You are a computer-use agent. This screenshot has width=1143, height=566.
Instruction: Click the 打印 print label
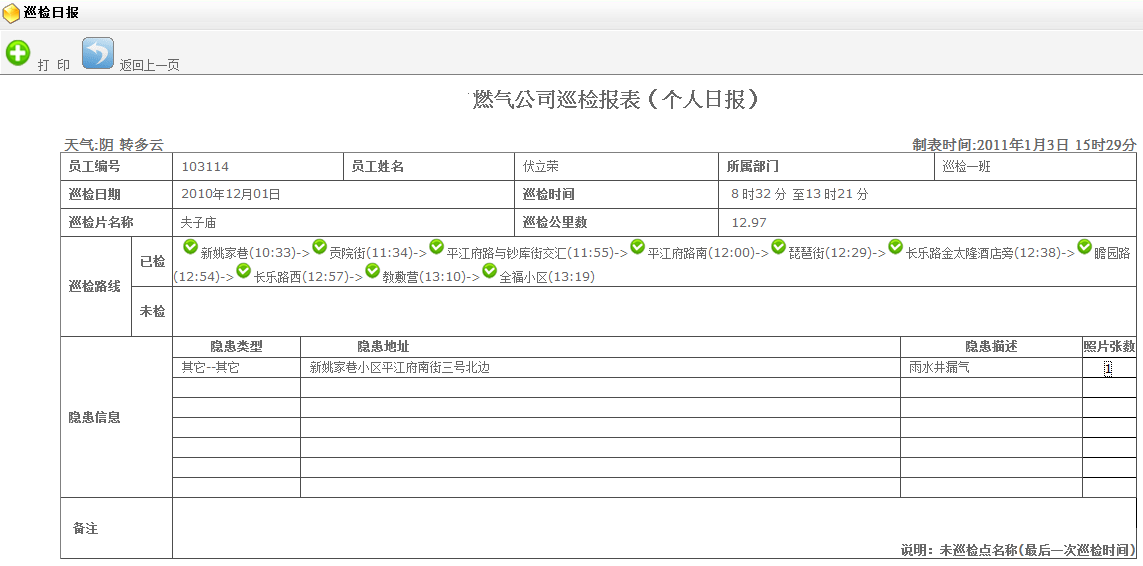[x=54, y=65]
